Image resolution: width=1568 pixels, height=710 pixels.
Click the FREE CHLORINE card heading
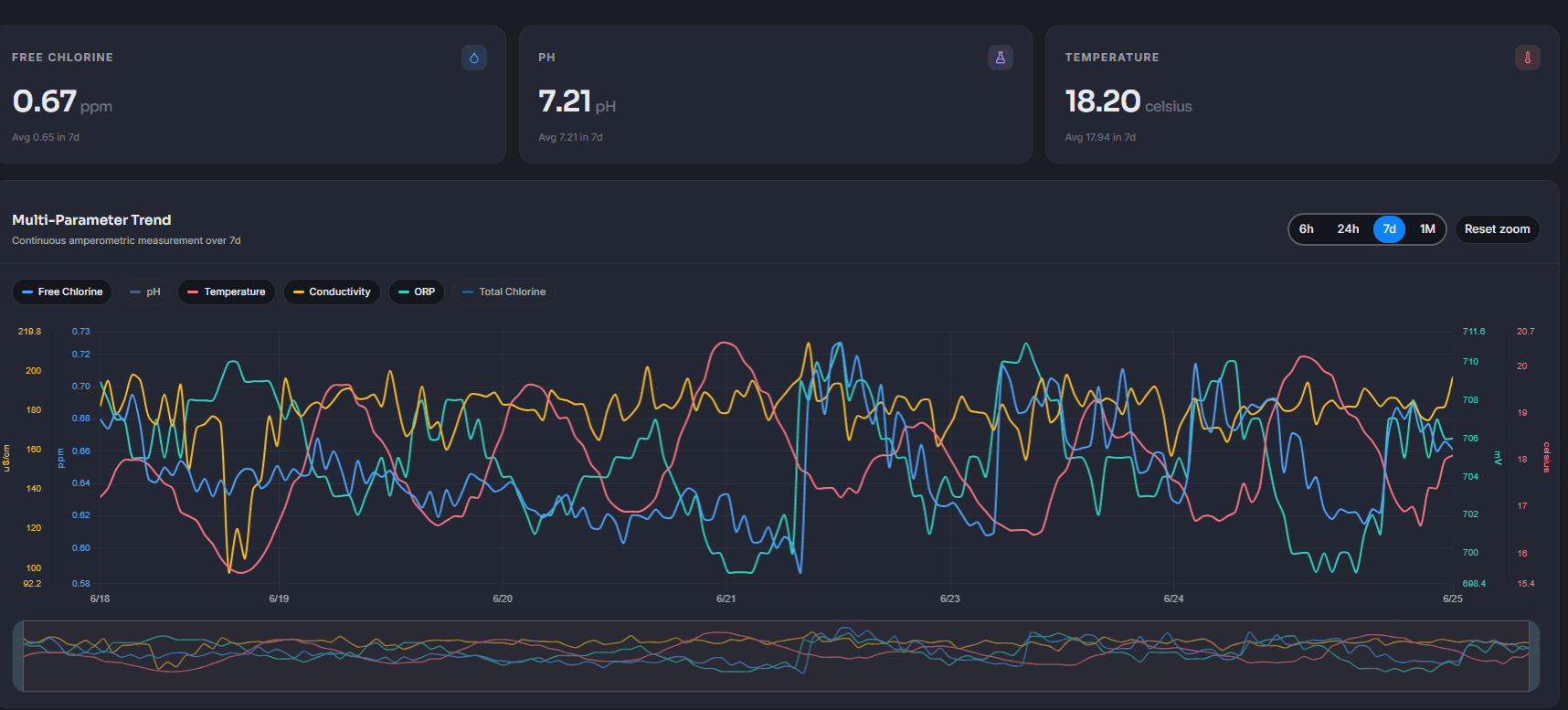click(x=62, y=58)
